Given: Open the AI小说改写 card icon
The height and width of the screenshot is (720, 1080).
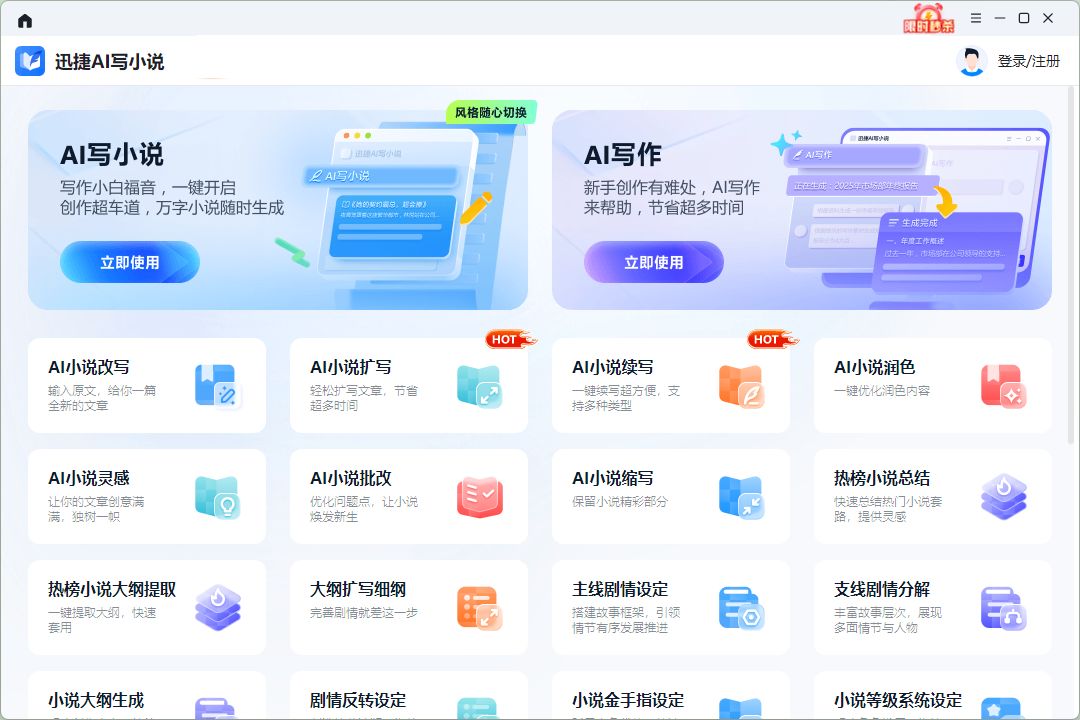Looking at the screenshot, I should pos(217,386).
